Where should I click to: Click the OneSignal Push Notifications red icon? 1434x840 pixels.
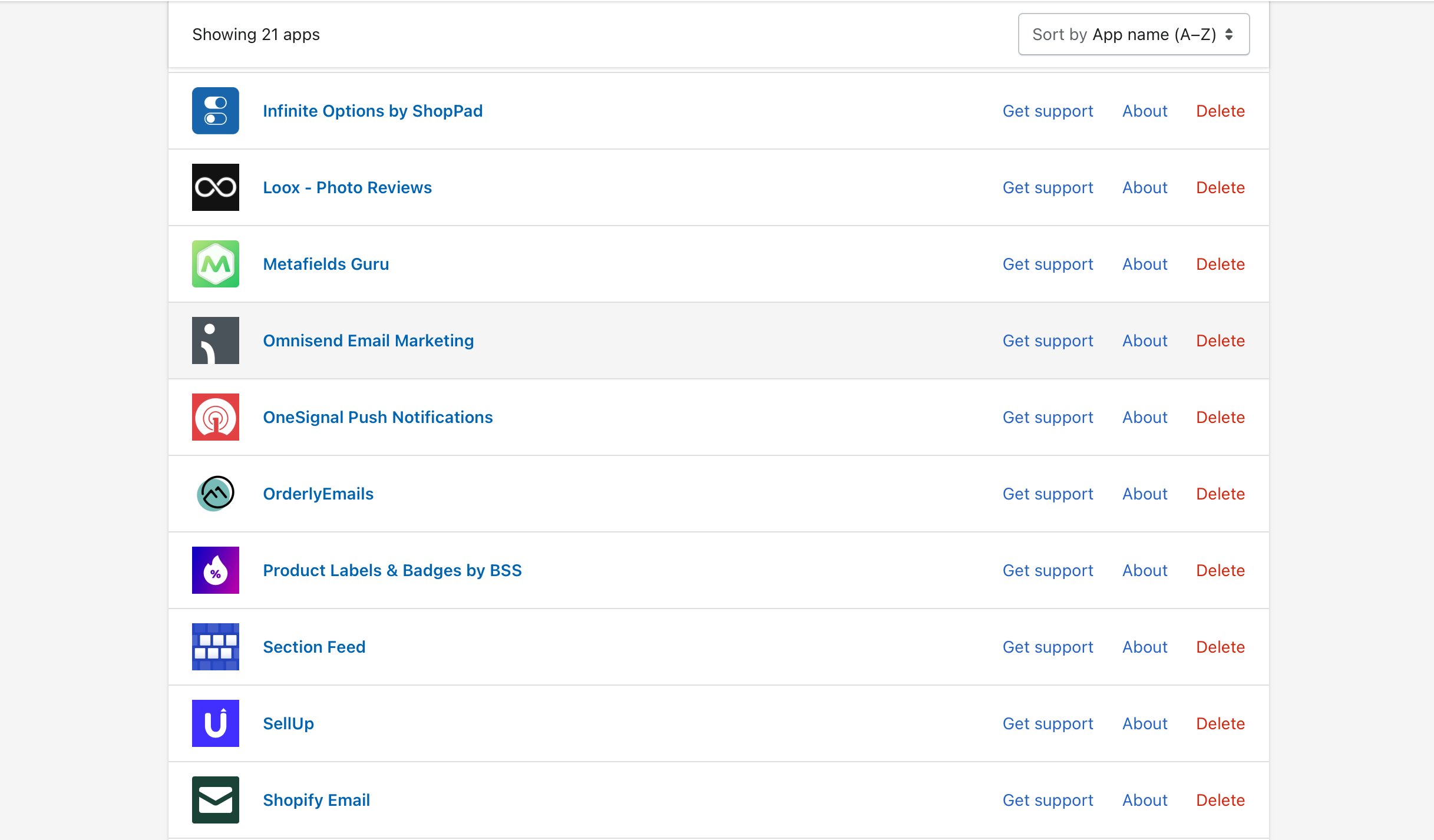[x=216, y=417]
